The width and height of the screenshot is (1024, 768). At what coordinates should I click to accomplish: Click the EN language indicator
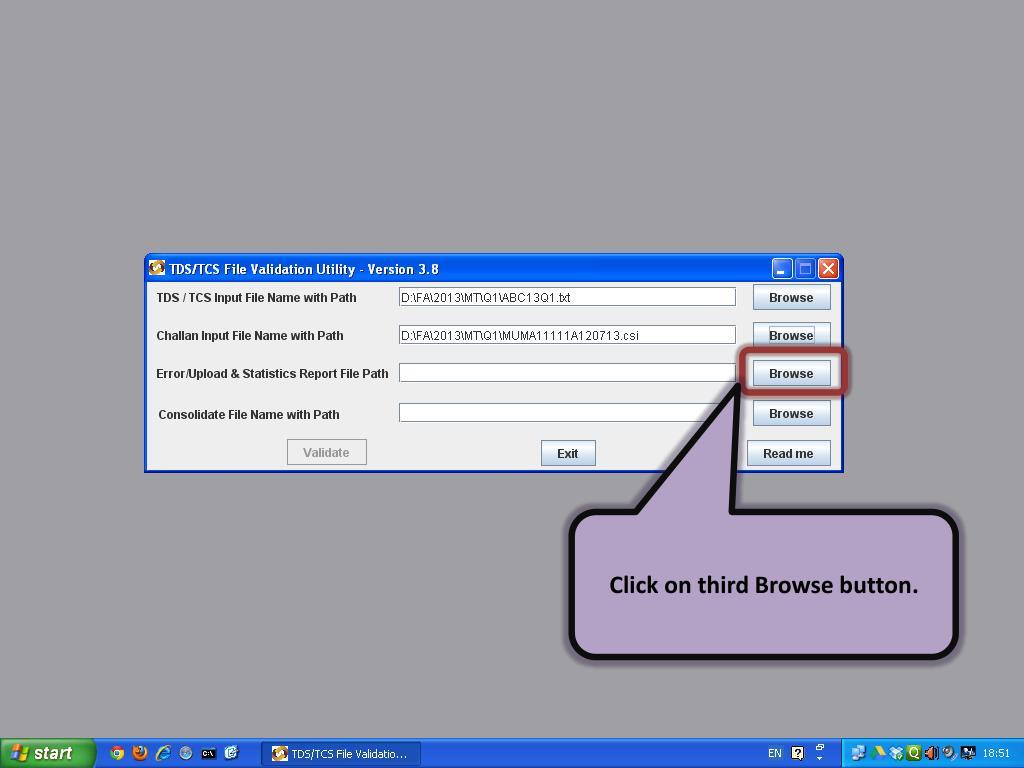[775, 753]
